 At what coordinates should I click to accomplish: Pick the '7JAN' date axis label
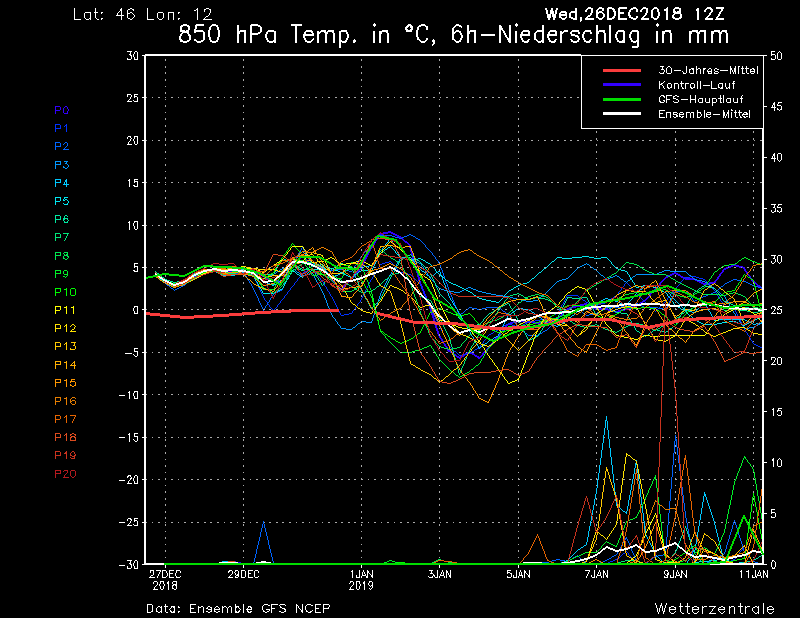[597, 574]
